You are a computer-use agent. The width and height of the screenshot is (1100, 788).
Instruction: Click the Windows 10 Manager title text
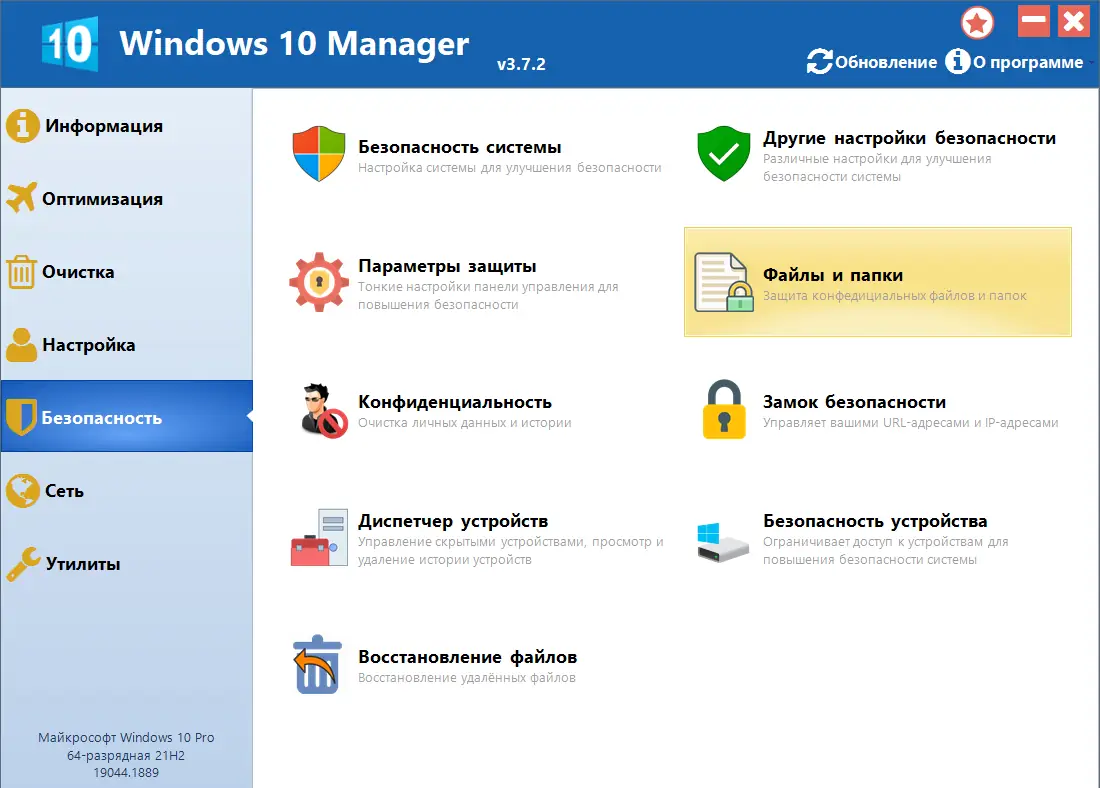[294, 44]
